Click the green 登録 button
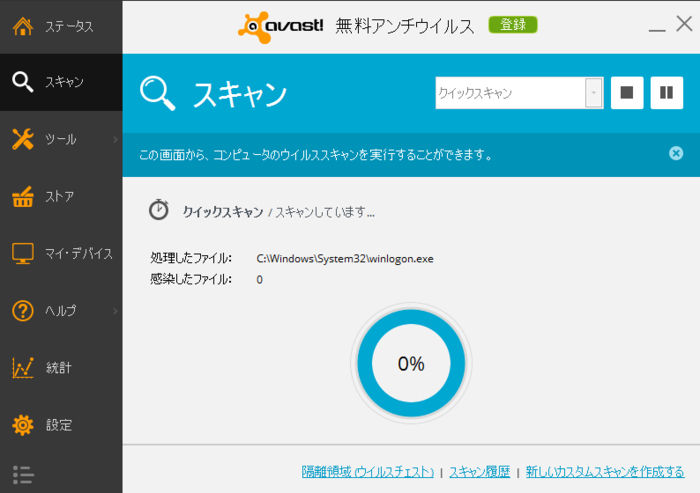 pyautogui.click(x=513, y=25)
